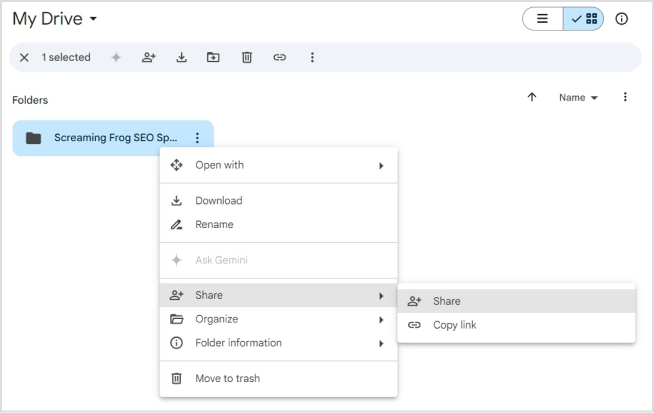The width and height of the screenshot is (654, 413).
Task: Open the Name sort dropdown
Action: pyautogui.click(x=579, y=98)
